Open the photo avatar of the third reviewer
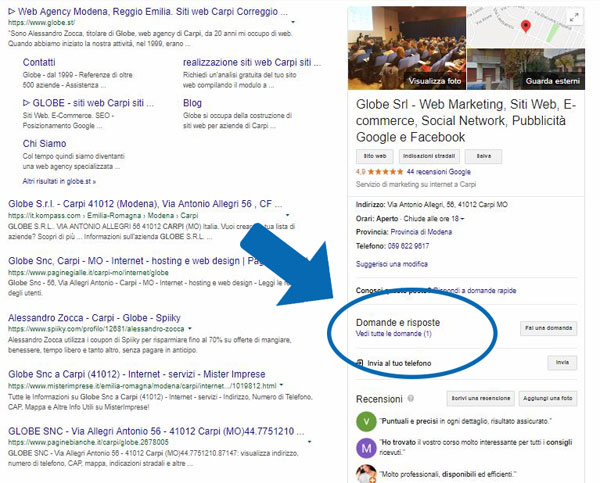Screen dimensions: 600x483 pos(366,473)
